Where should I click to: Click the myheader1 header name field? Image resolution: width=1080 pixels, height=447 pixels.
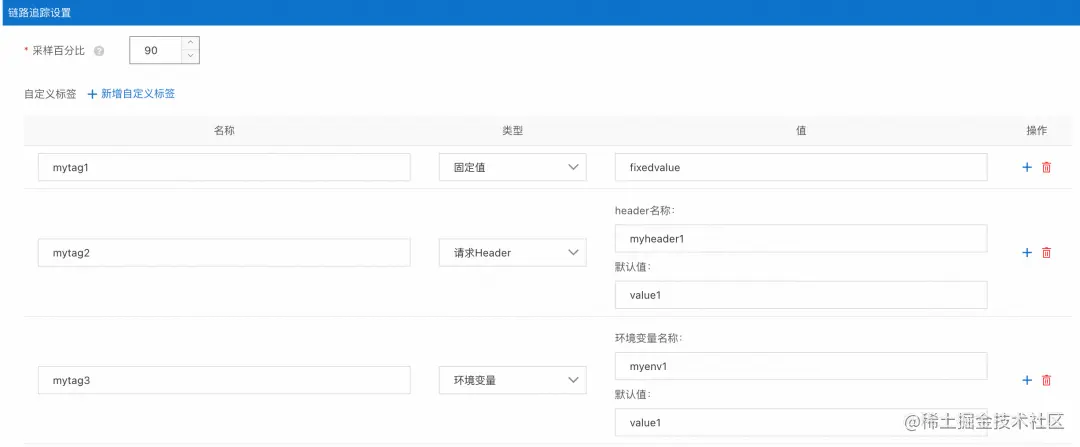[801, 238]
